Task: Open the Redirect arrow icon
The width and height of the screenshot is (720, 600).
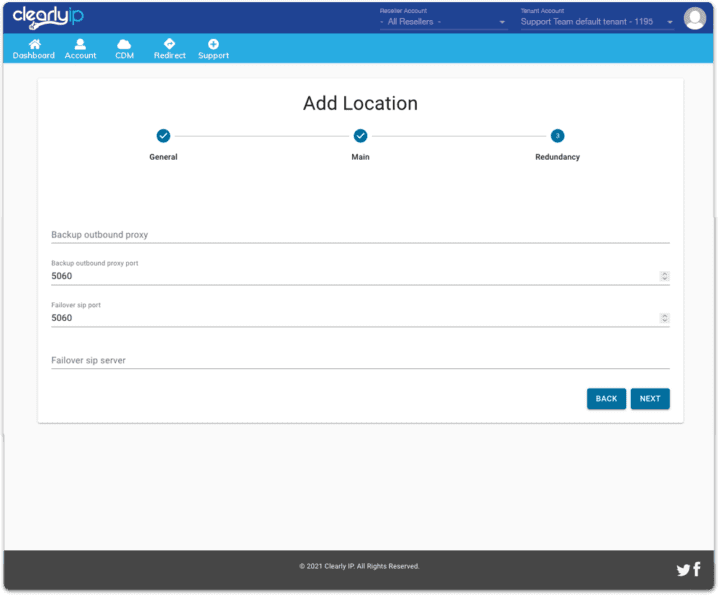Action: coord(169,44)
